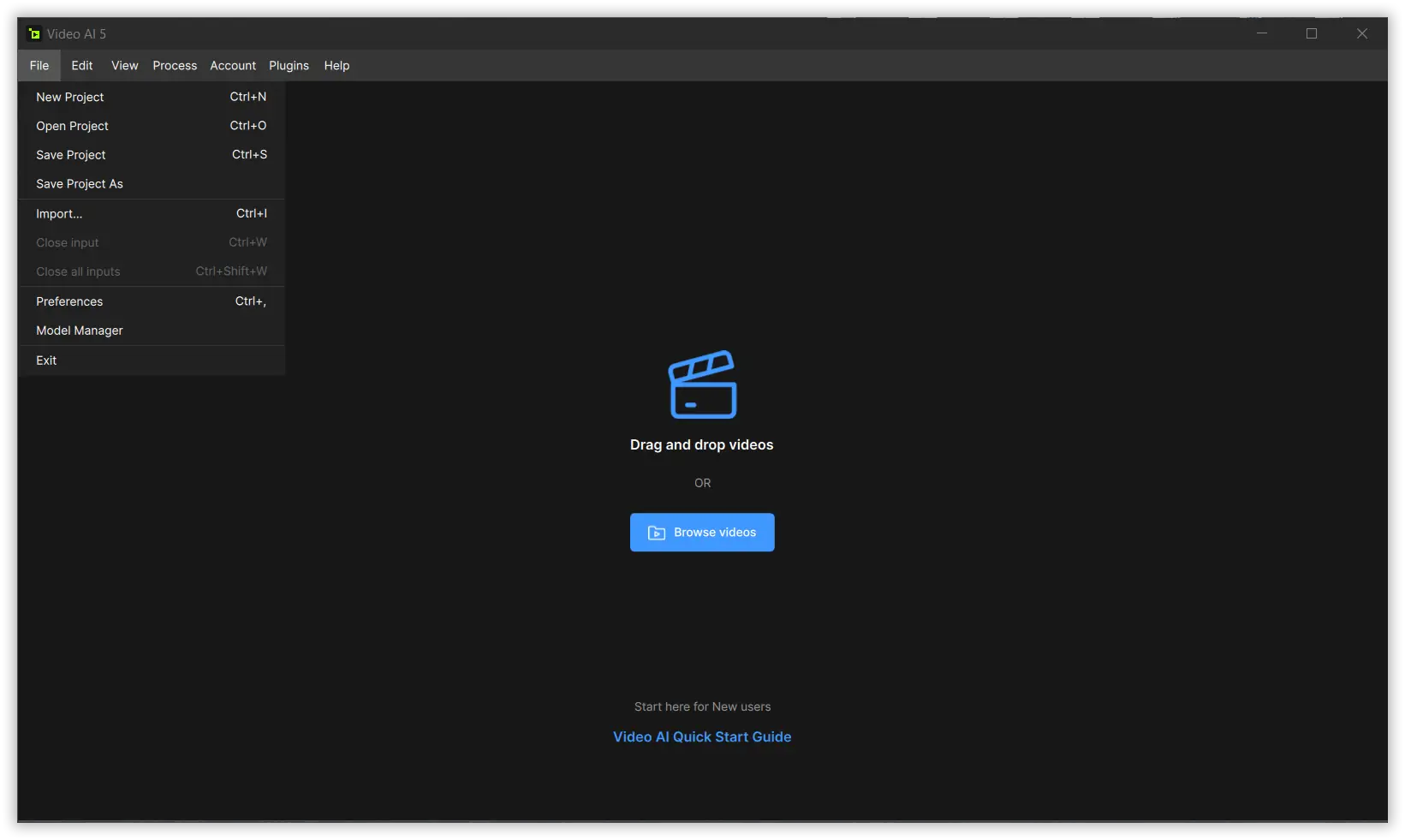
Task: Open the Plugins menu
Action: pos(289,66)
